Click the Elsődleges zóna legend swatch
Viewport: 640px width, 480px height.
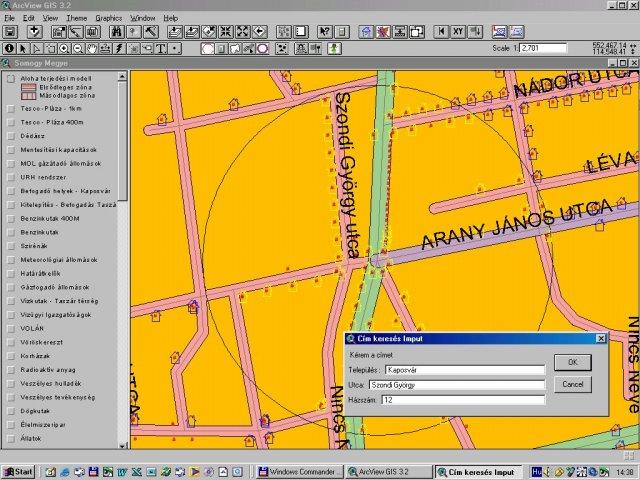point(30,88)
